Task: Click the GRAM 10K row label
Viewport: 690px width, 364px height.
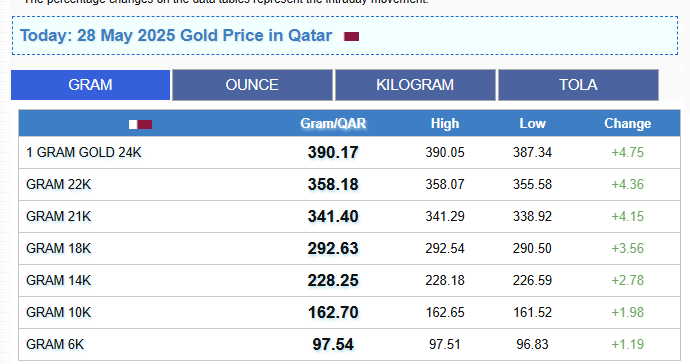Action: pyautogui.click(x=59, y=313)
